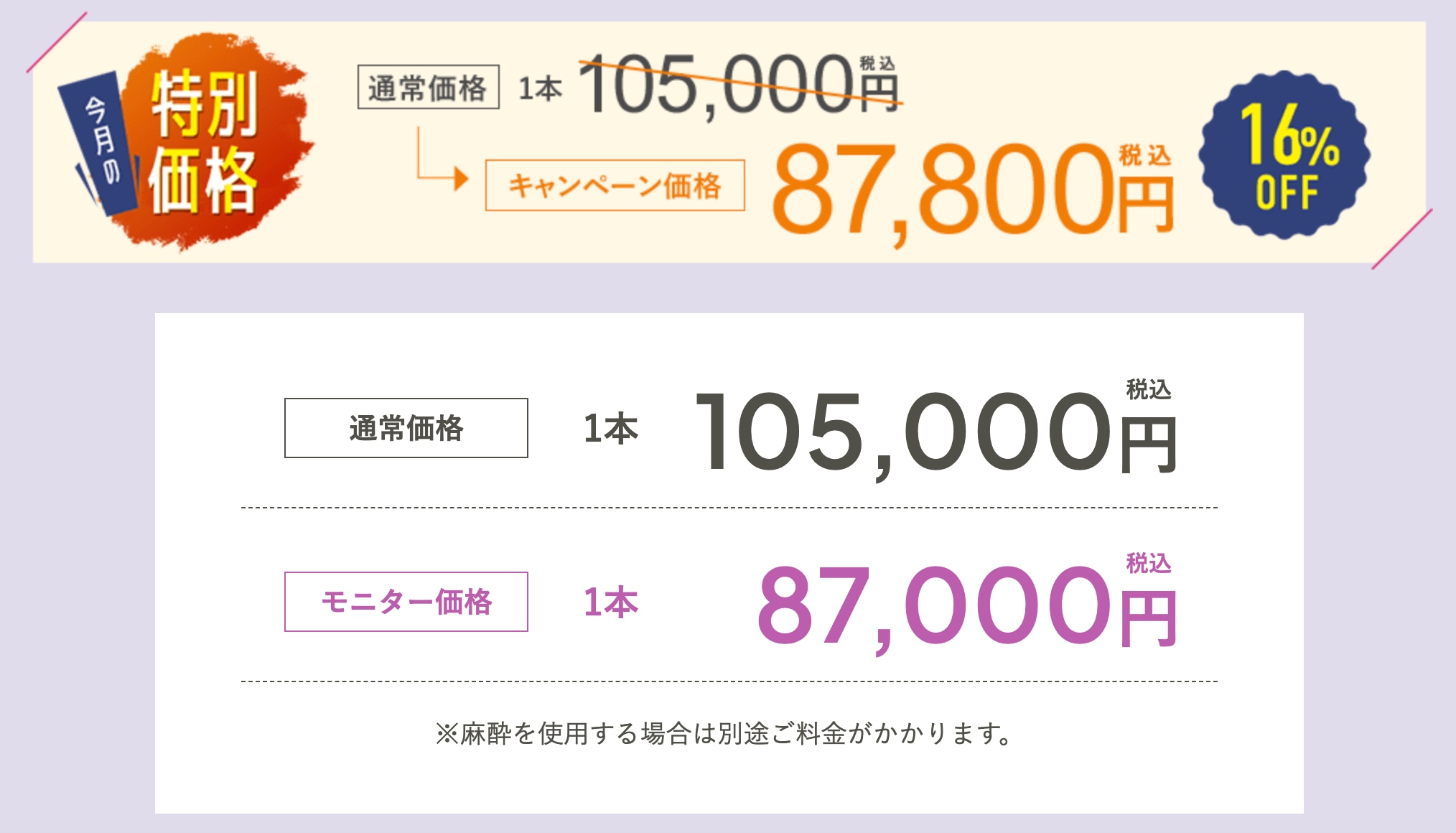Click the 1本 text in the top banner
This screenshot has height=833, width=1456.
[540, 89]
